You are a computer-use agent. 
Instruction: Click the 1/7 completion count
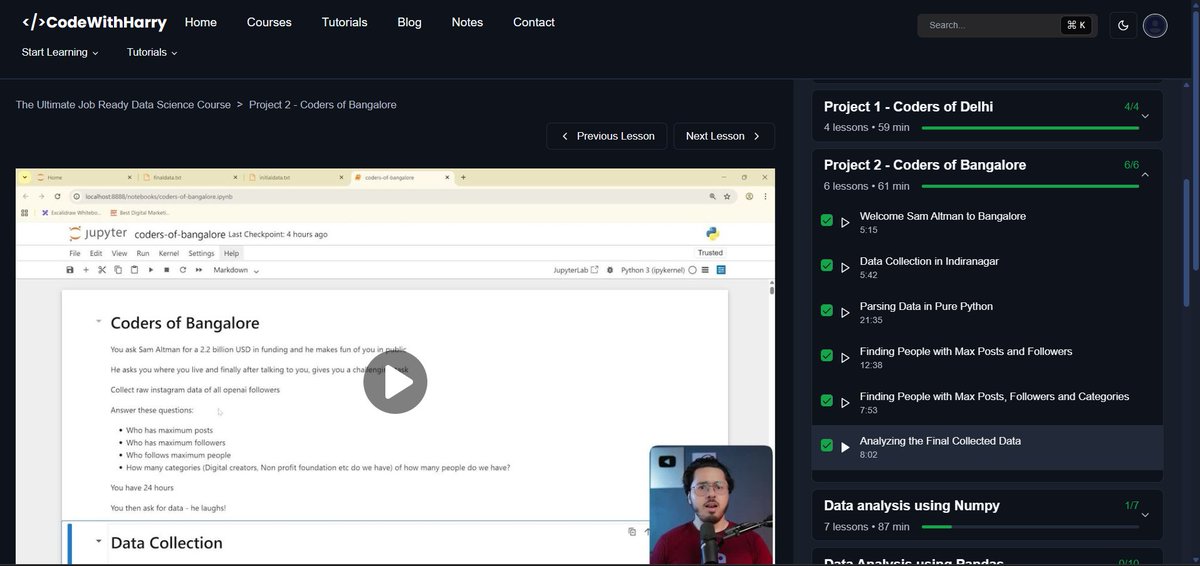click(x=1131, y=505)
